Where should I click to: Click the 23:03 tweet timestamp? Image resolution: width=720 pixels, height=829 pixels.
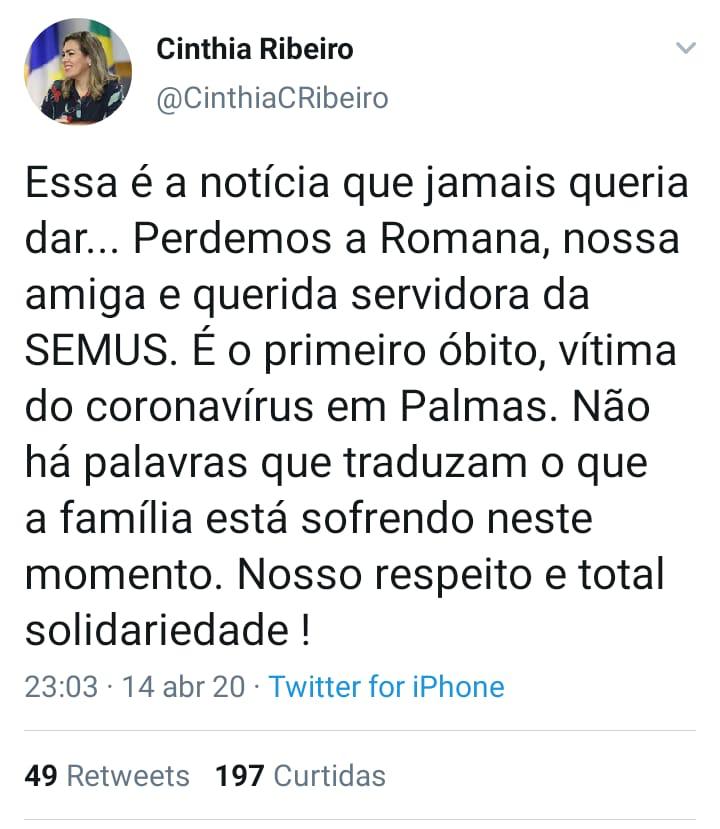click(x=60, y=687)
